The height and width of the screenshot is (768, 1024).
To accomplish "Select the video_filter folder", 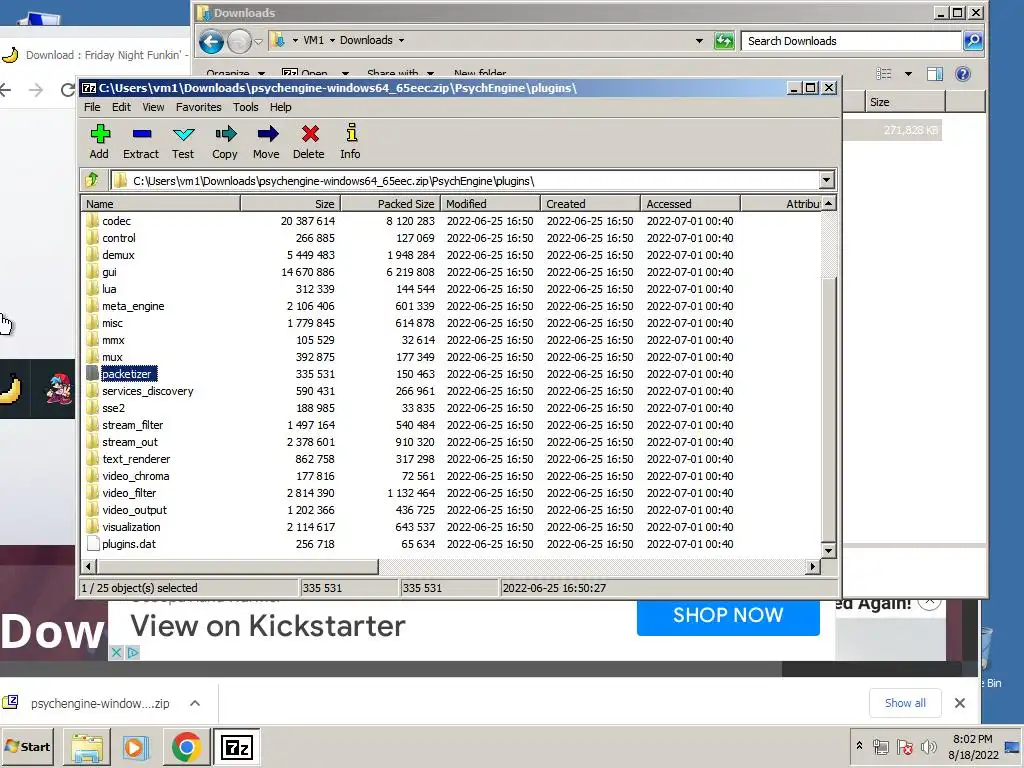I will tap(129, 493).
